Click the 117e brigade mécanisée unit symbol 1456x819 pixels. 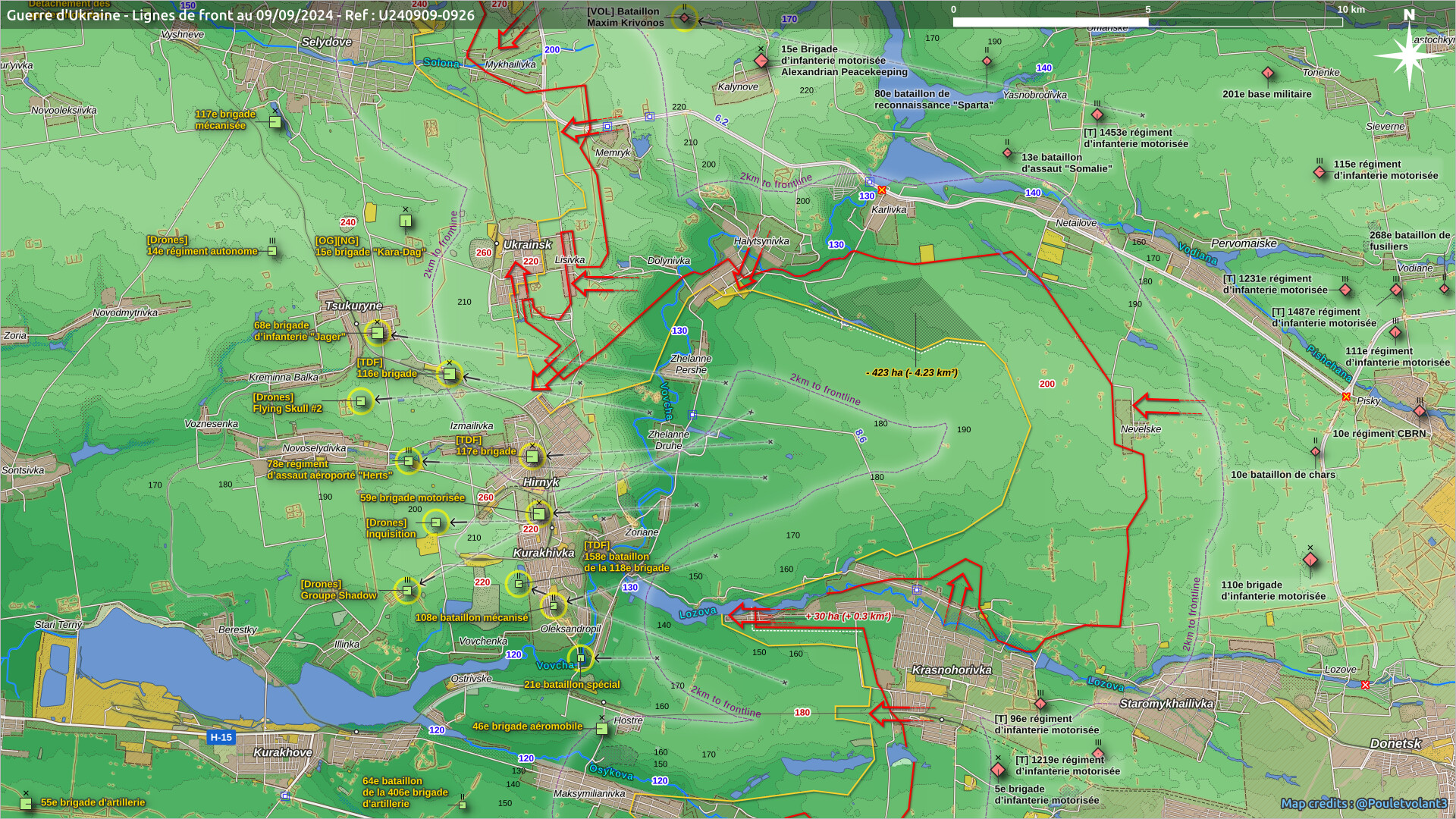pos(275,122)
